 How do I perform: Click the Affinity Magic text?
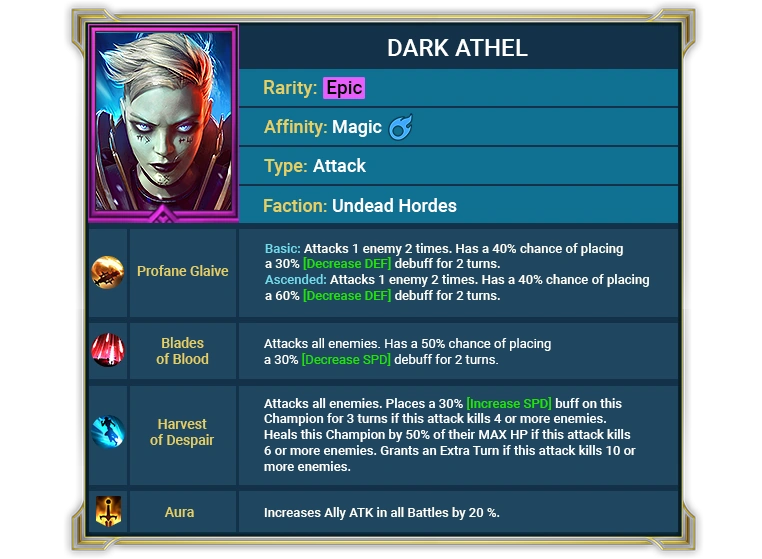coord(323,127)
